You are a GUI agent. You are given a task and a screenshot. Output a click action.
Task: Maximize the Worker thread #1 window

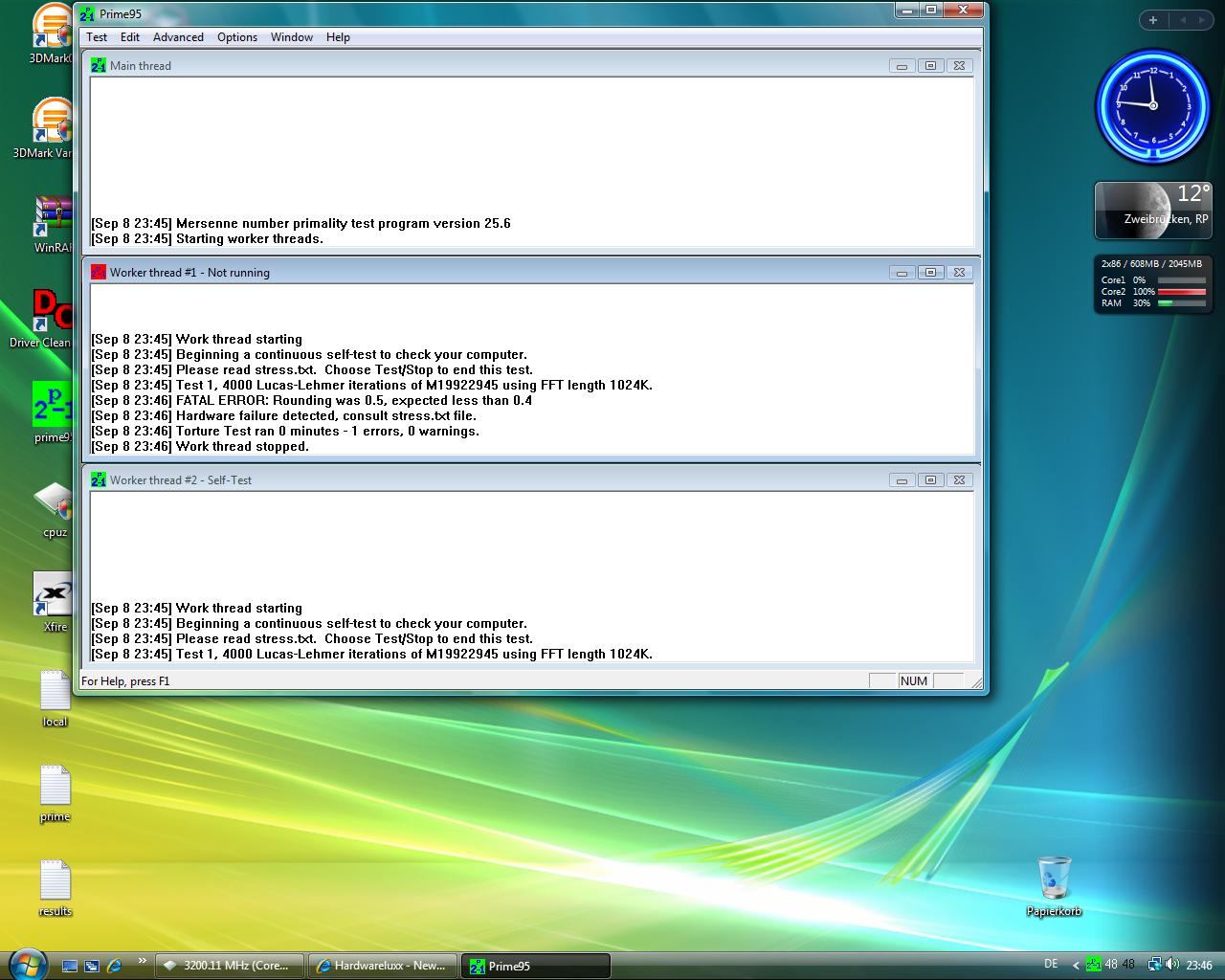(x=930, y=272)
